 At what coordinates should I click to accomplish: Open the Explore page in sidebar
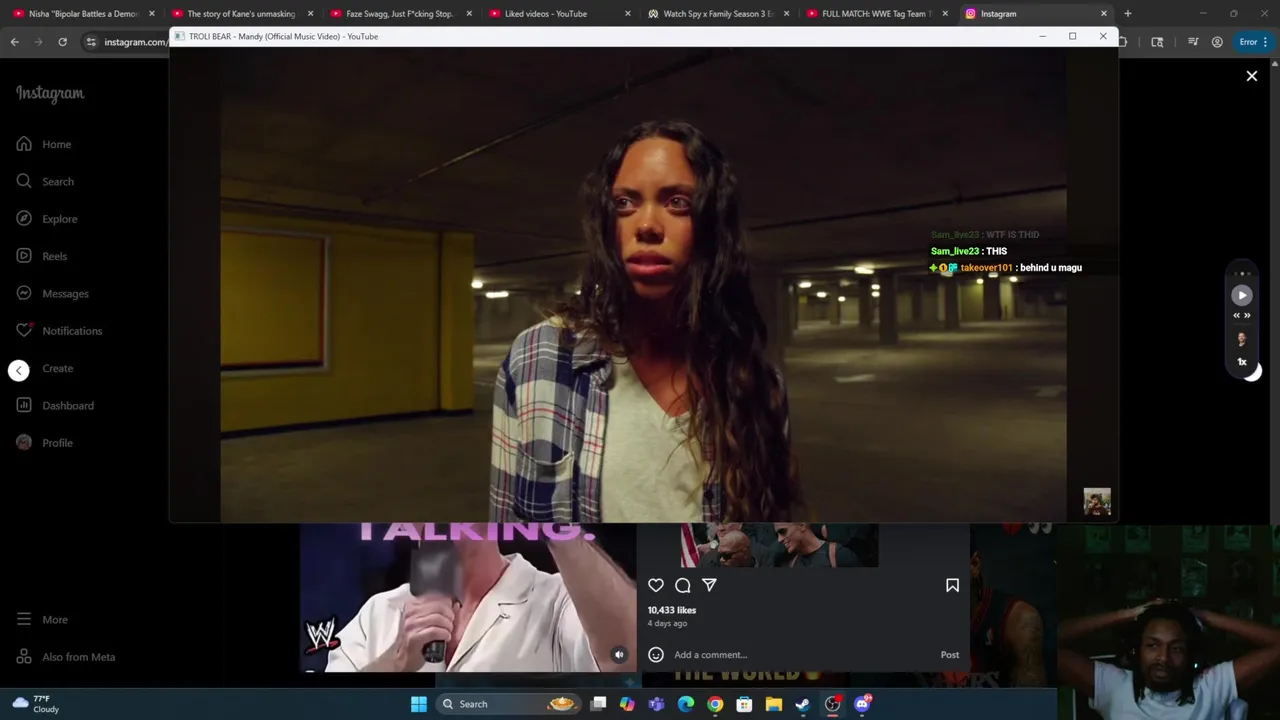[x=46, y=219]
